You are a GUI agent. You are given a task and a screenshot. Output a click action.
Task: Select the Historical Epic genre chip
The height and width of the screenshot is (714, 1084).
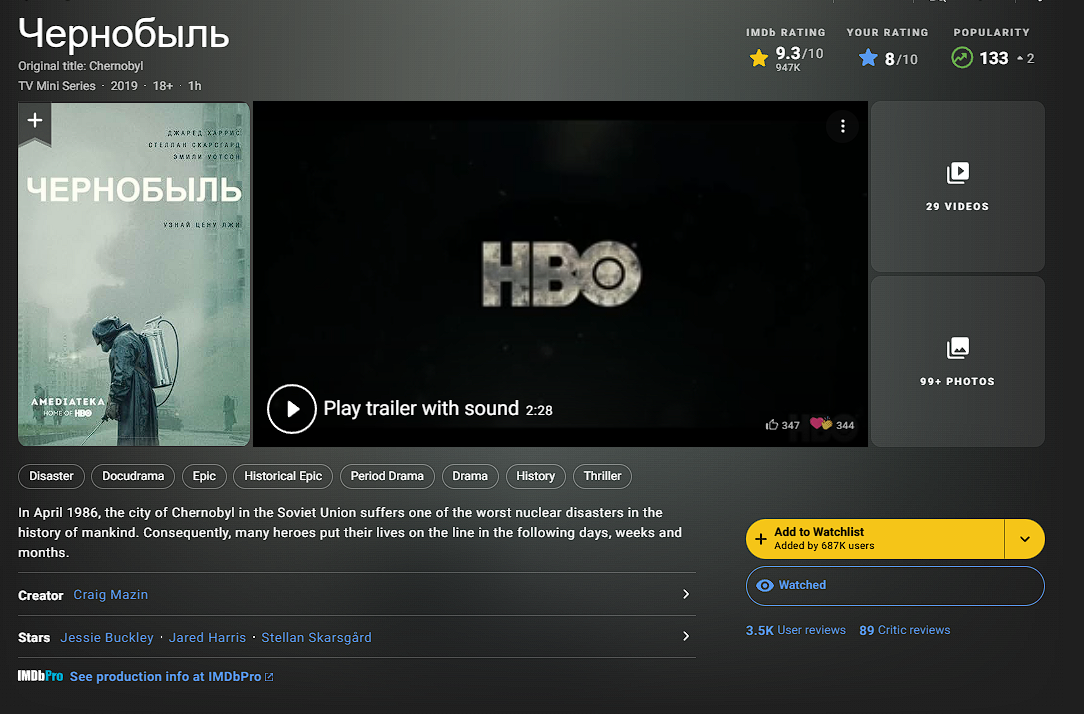(283, 476)
